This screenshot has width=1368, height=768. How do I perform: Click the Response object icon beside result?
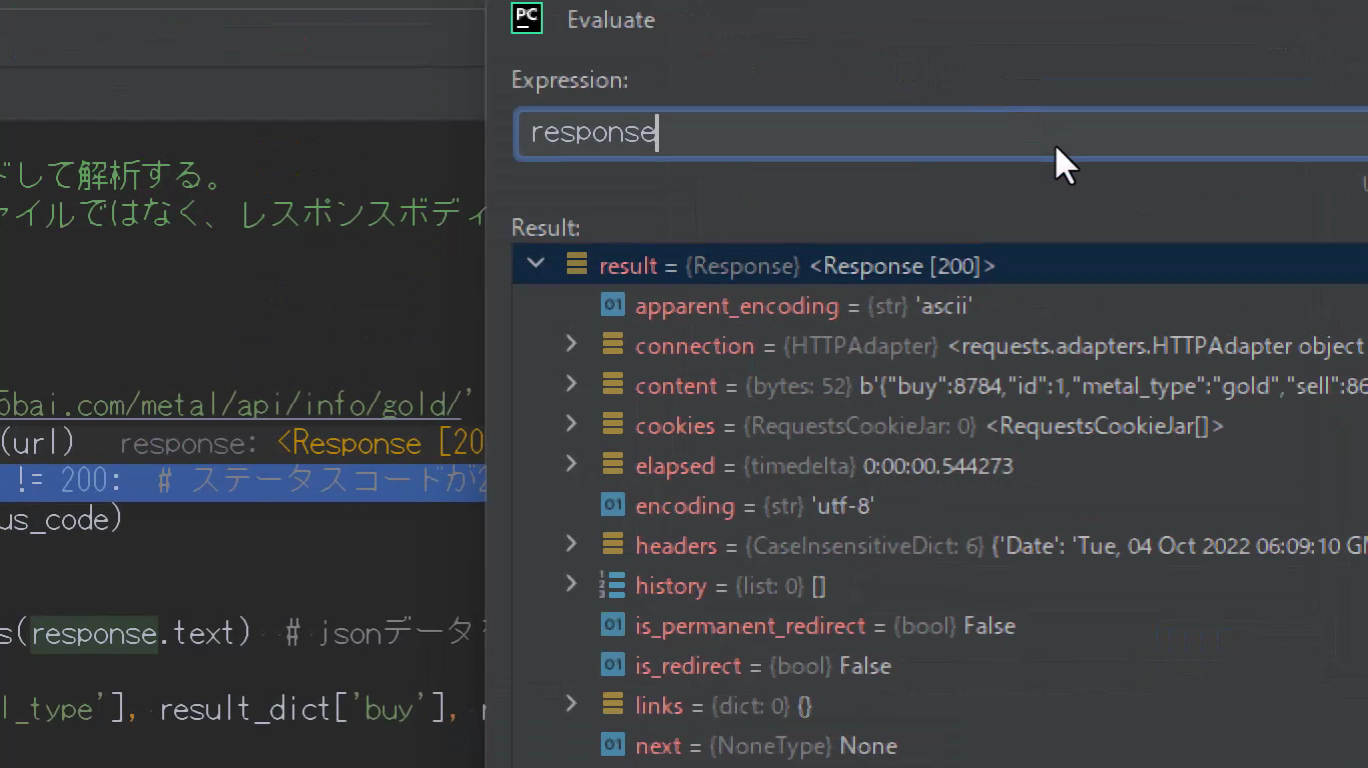[576, 264]
